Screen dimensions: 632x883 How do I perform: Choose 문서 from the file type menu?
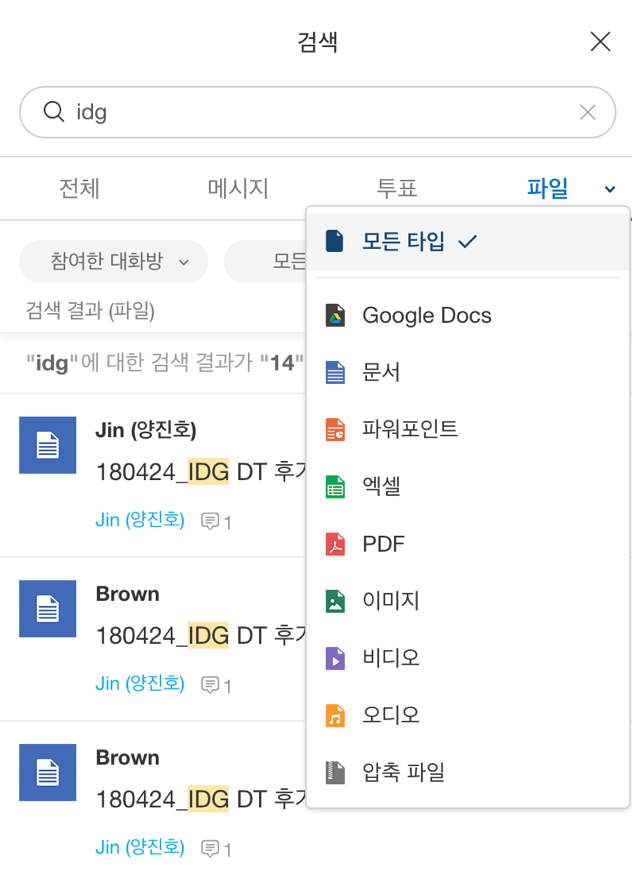381,373
